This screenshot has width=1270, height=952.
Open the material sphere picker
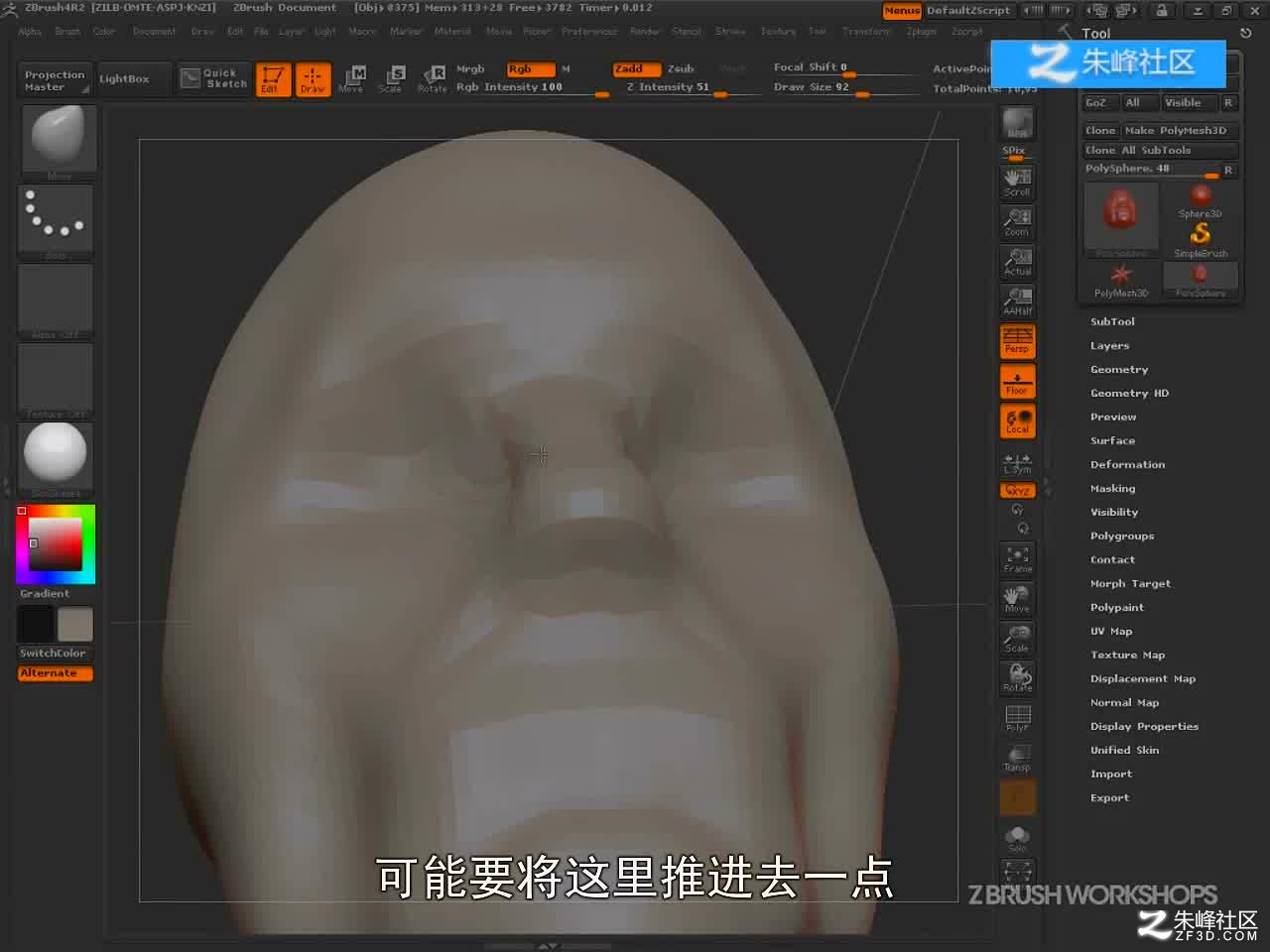(x=57, y=459)
